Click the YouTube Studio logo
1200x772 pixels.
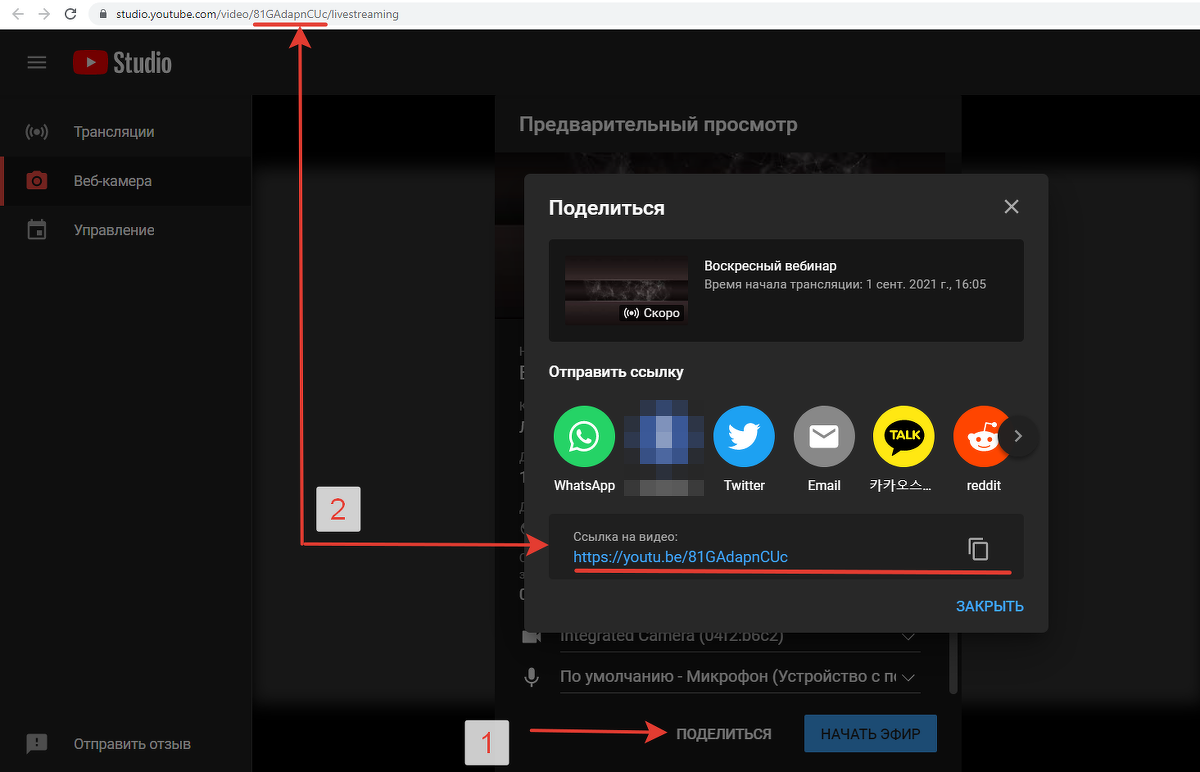click(122, 62)
